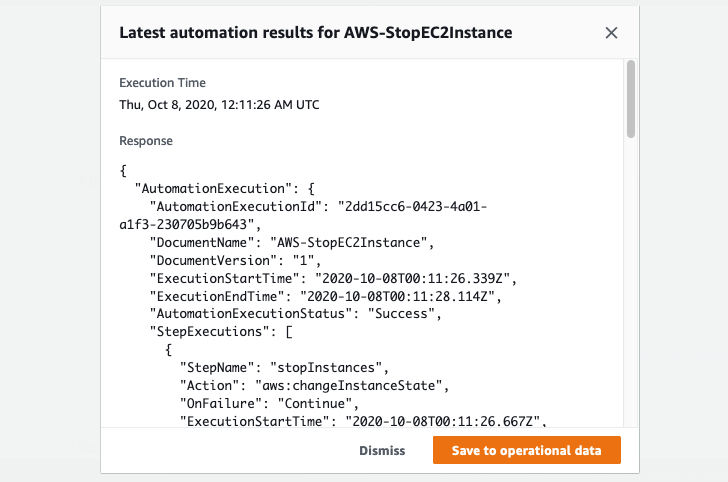Close the automation results dialog
Screen dimensions: 728x482
coord(611,33)
